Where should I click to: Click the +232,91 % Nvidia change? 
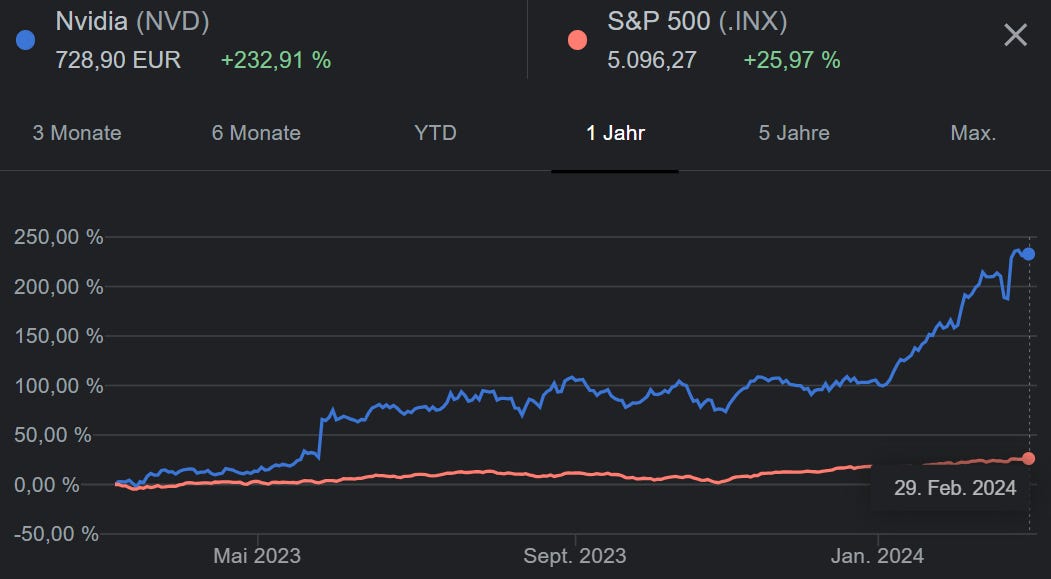[x=276, y=60]
